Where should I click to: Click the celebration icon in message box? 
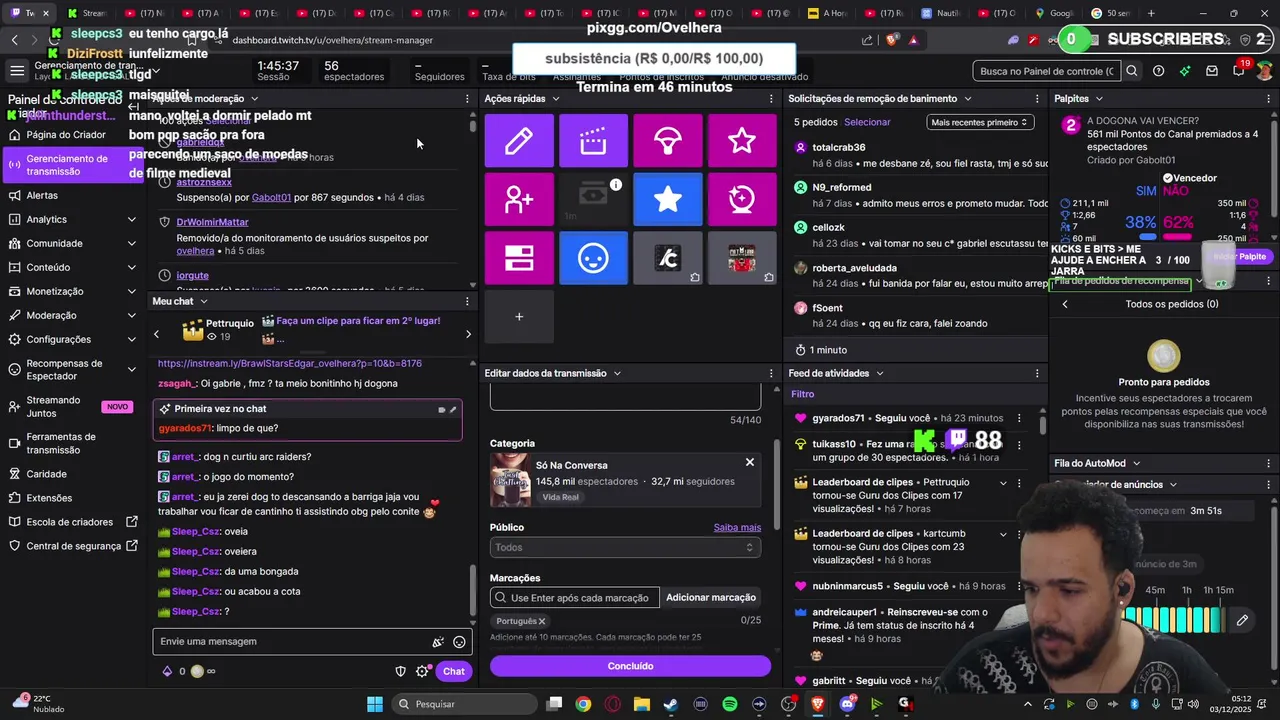[438, 642]
